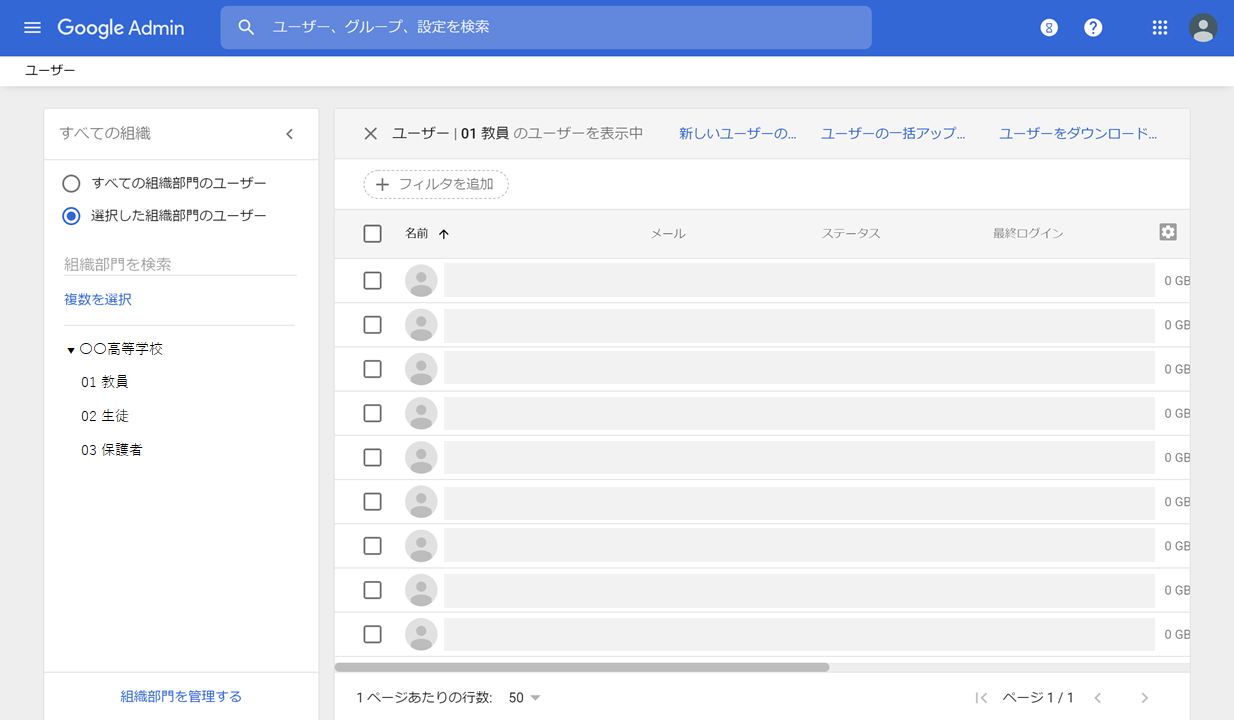Select すべての組織部門のユーザー radio option

coord(71,184)
